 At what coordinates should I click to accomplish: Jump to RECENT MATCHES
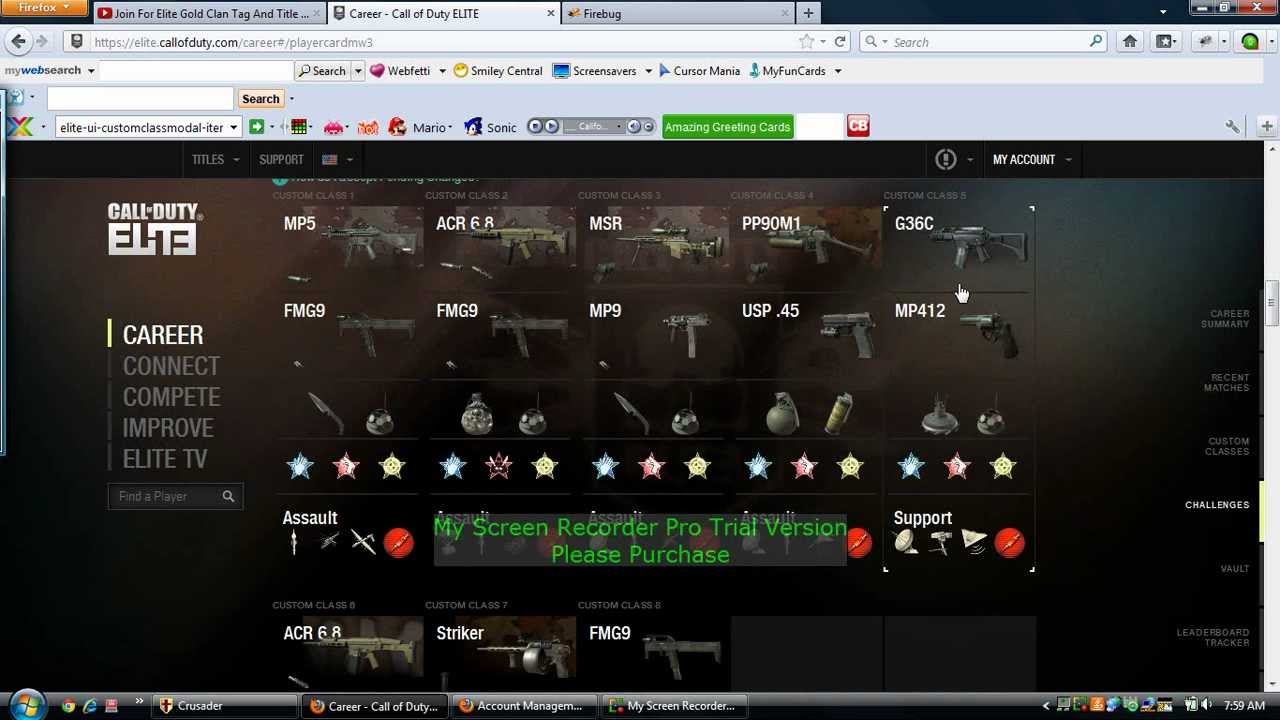[x=1225, y=382]
